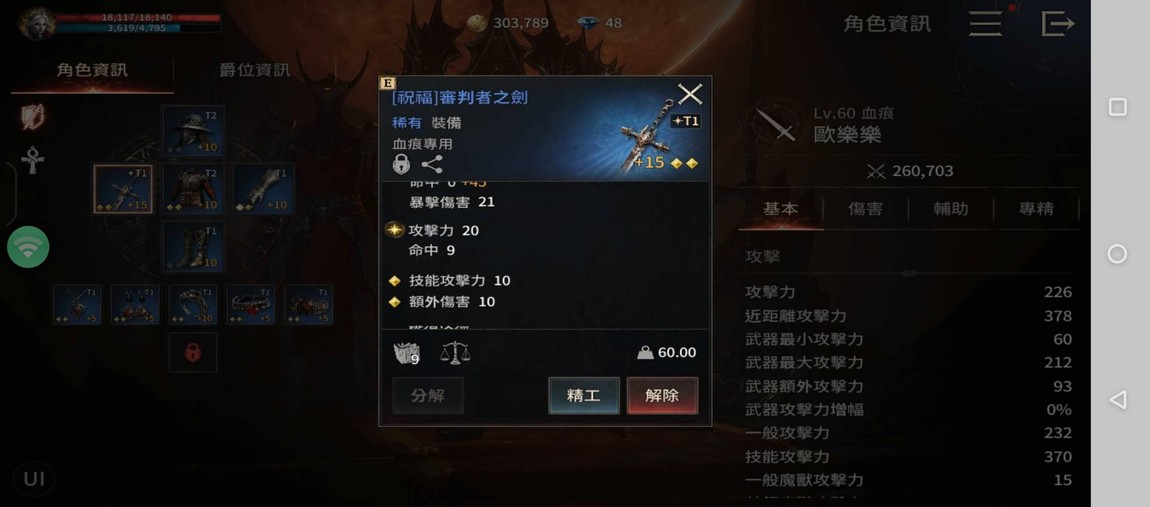
Task: Toggle the UI visibility button
Action: (34, 479)
